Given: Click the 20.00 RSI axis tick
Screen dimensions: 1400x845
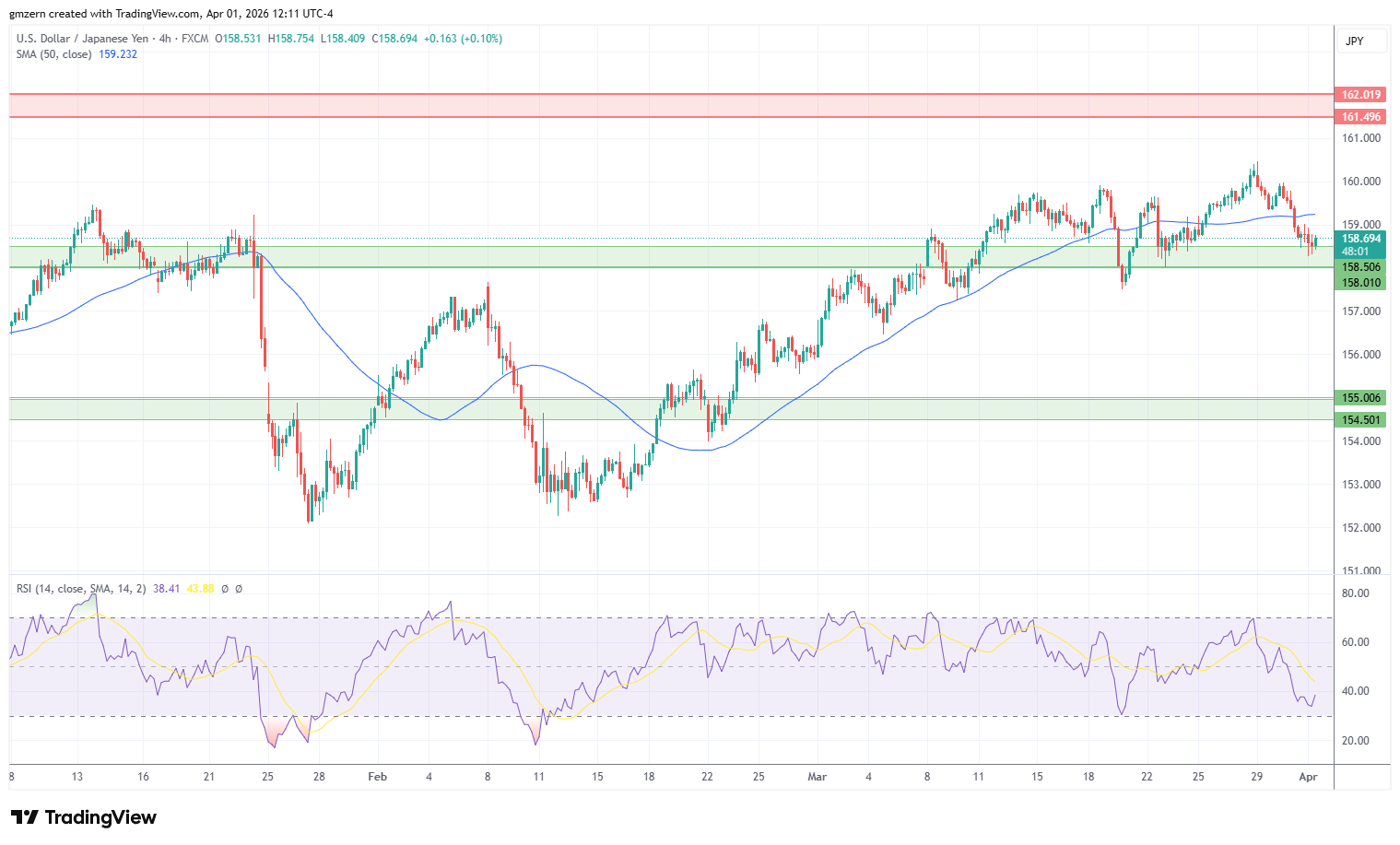Looking at the screenshot, I should (x=1356, y=741).
